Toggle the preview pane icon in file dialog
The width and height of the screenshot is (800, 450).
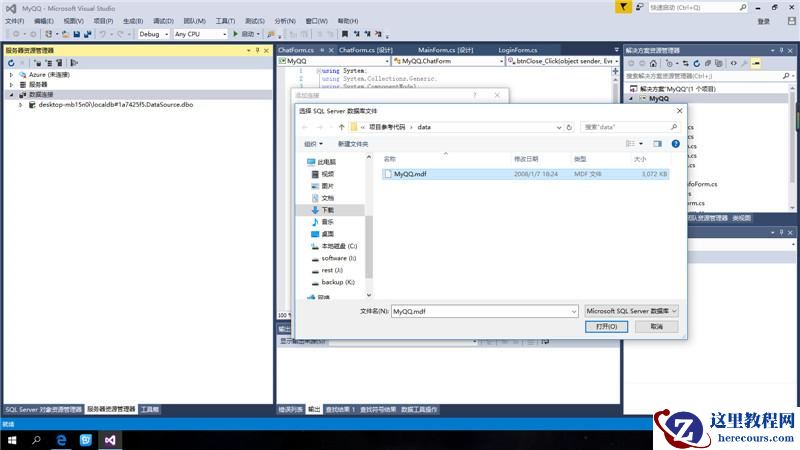[x=657, y=143]
